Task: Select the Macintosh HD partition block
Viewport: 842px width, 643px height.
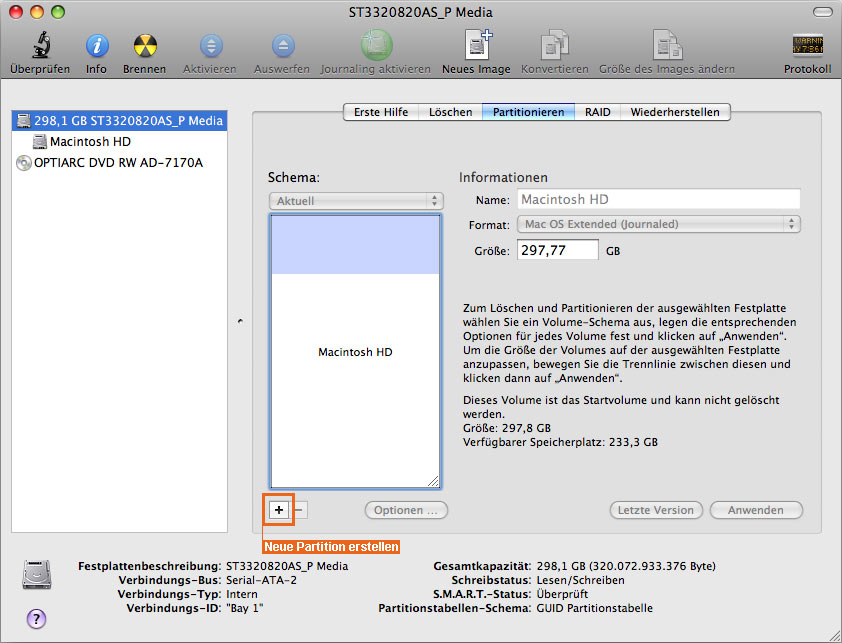Action: 355,351
